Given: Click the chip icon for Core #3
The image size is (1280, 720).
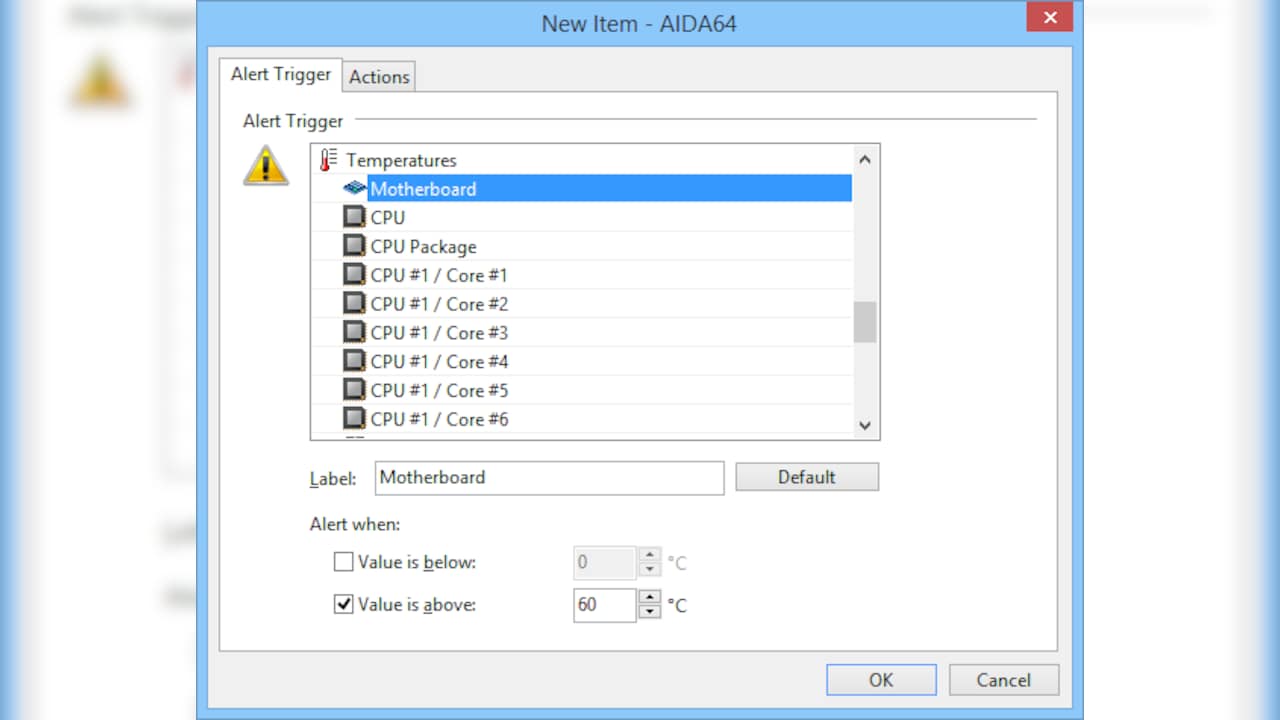Looking at the screenshot, I should [354, 332].
